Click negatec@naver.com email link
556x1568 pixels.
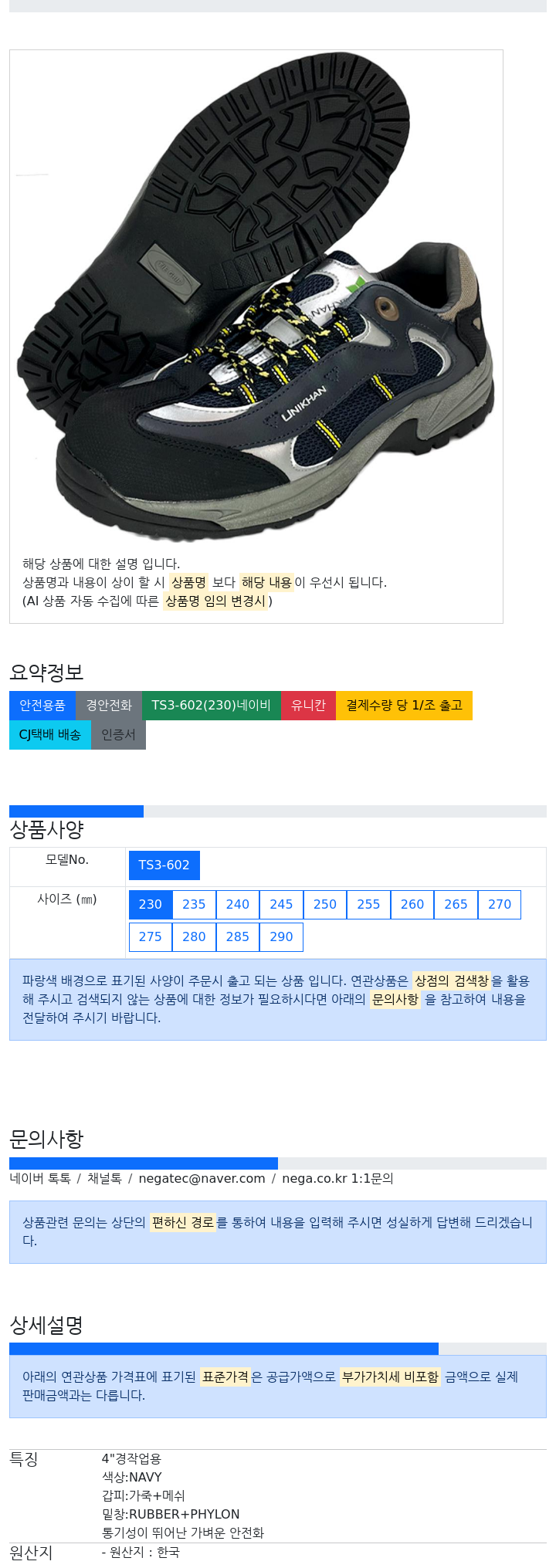[x=202, y=1179]
